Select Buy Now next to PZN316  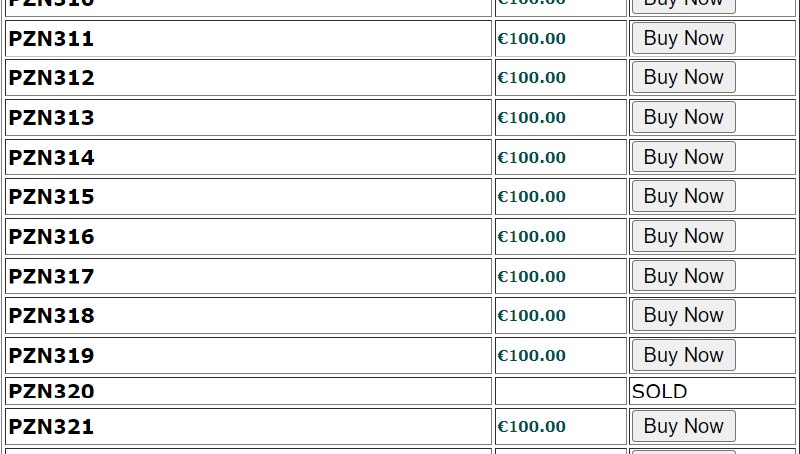point(683,236)
